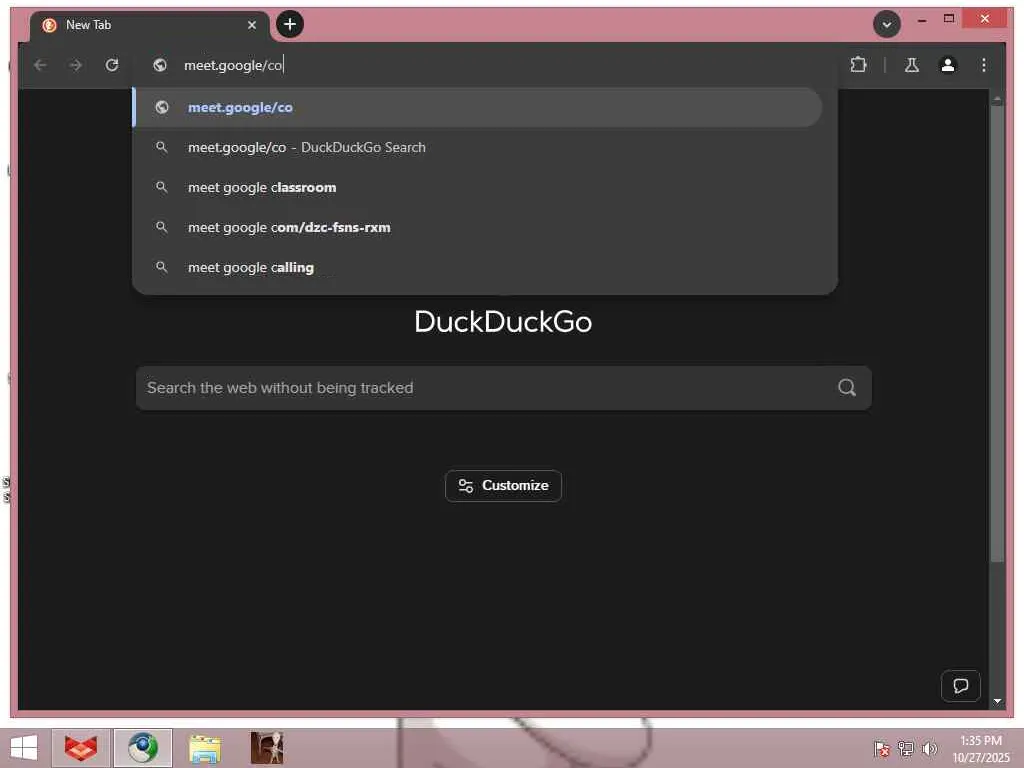Click the browser back arrow
1024x768 pixels.
[40, 65]
